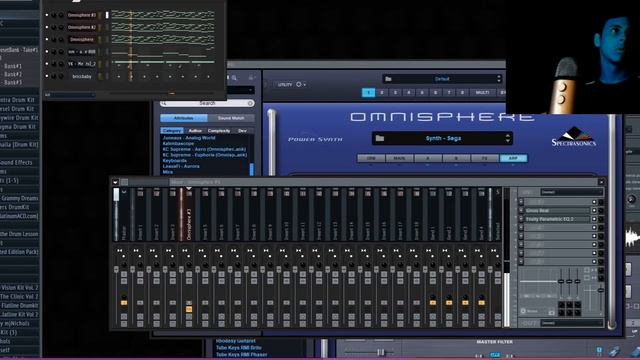This screenshot has width=640, height=360.
Task: Mute the brickbaby channel with its LED
Action: click(x=47, y=76)
